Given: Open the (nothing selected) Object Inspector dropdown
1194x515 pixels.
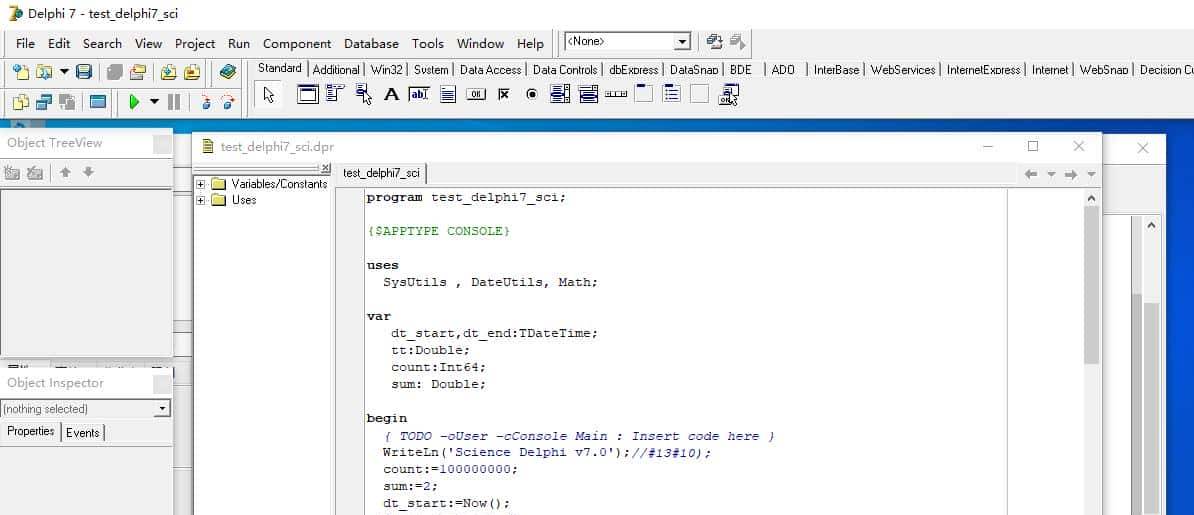Looking at the screenshot, I should pos(161,409).
